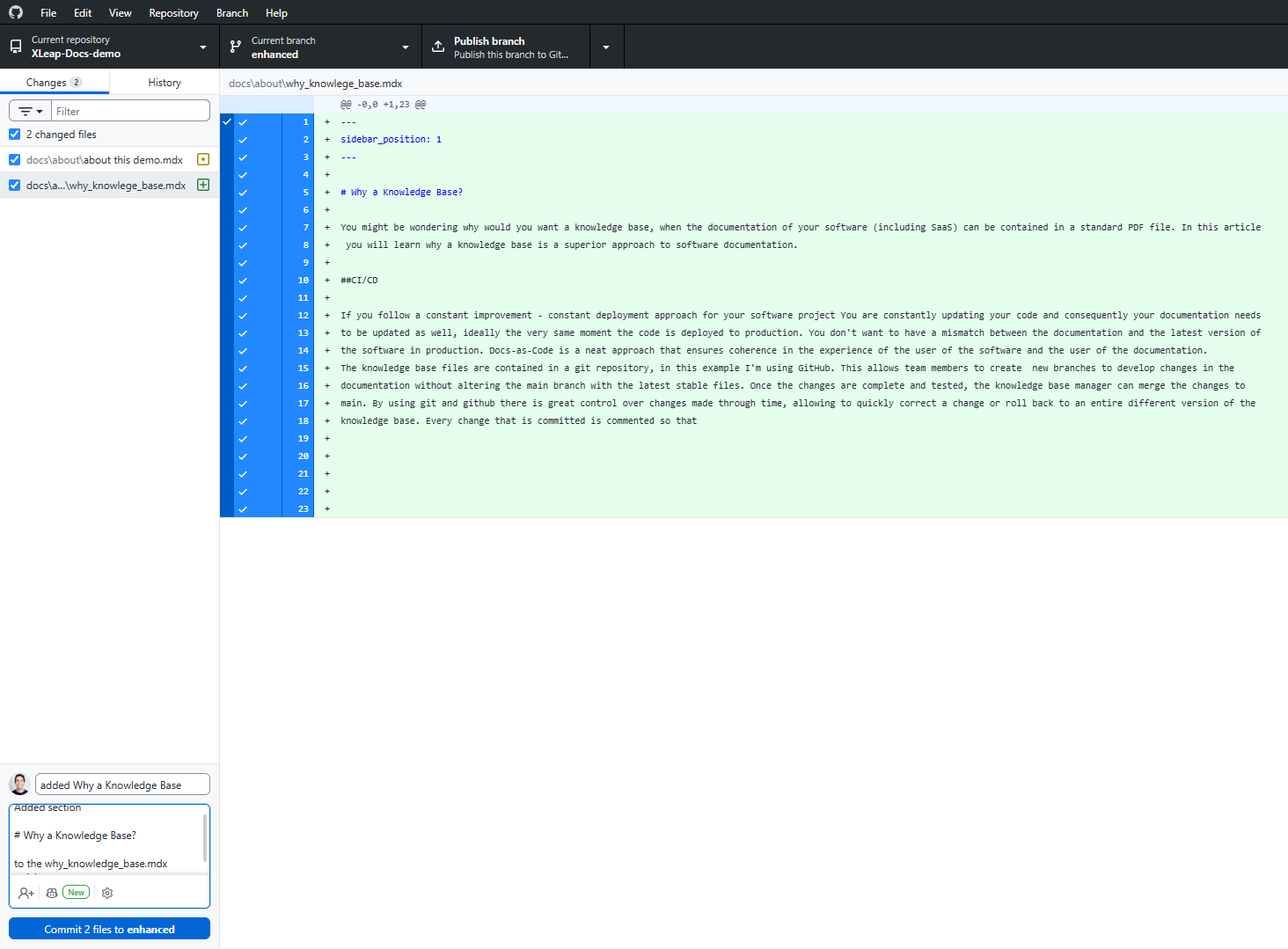The height and width of the screenshot is (949, 1288).
Task: Open the filter options dropdown icon
Action: 31,111
